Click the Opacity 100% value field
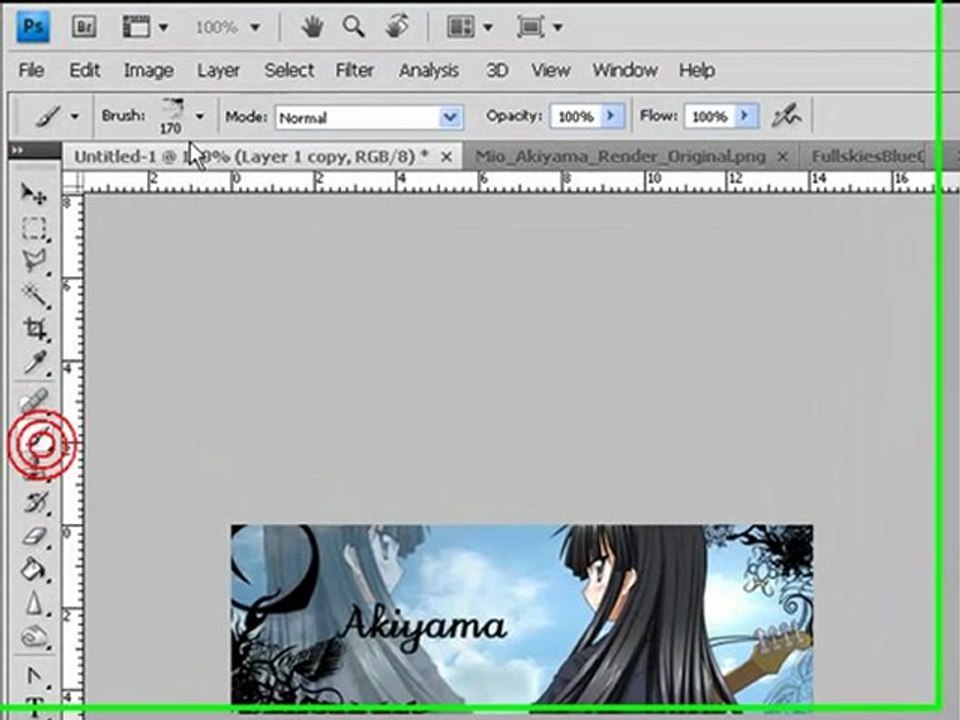 [x=576, y=116]
